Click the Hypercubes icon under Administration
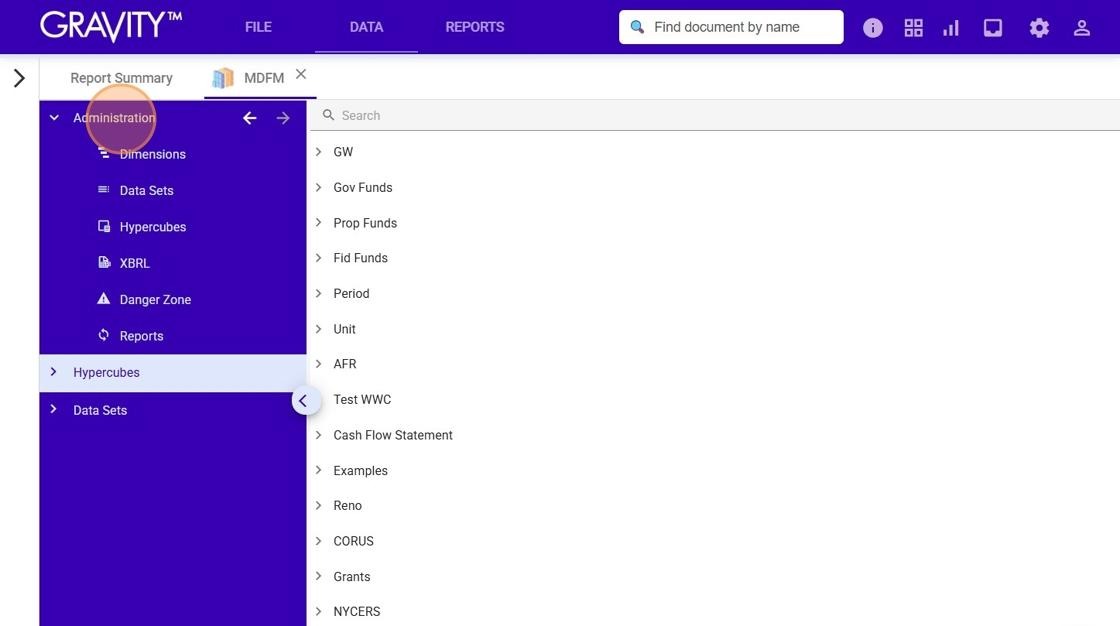The image size is (1120, 626). [x=104, y=226]
